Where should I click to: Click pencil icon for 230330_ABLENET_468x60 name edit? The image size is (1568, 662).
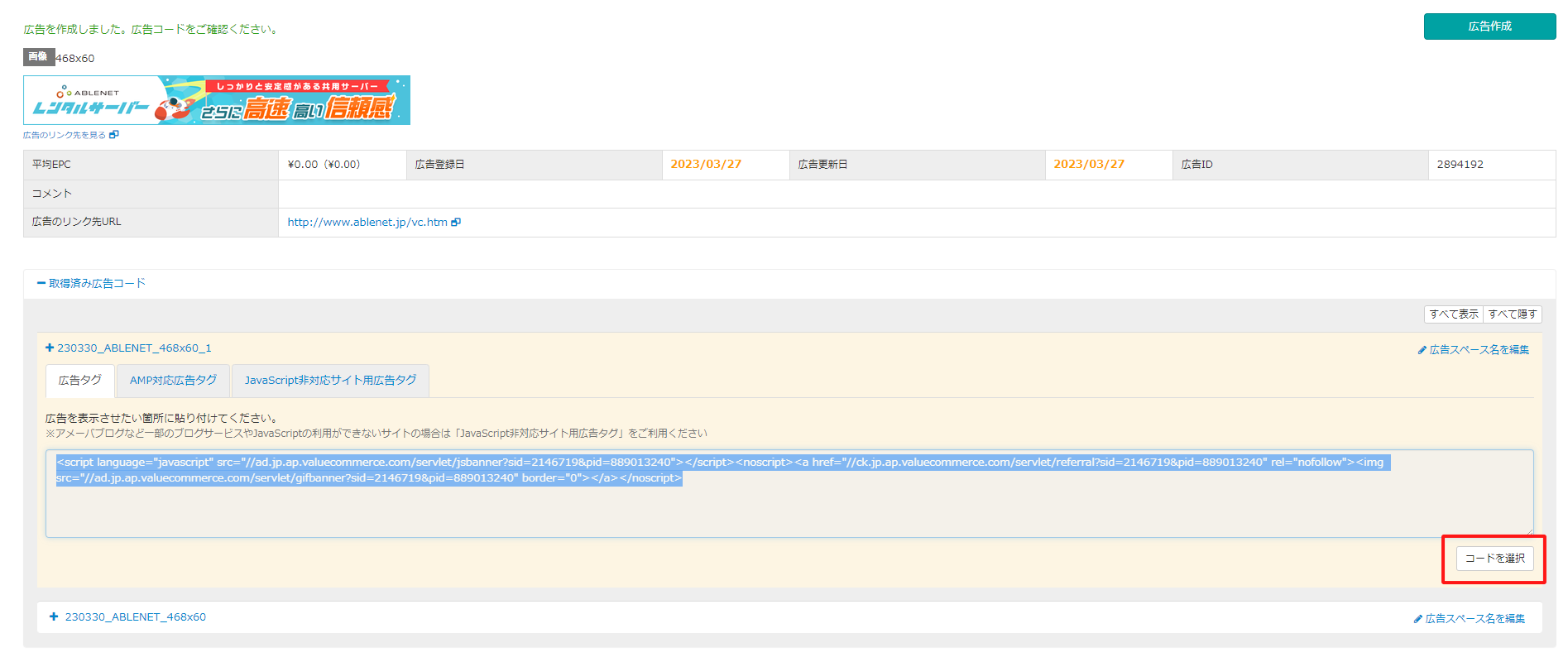pos(1417,619)
